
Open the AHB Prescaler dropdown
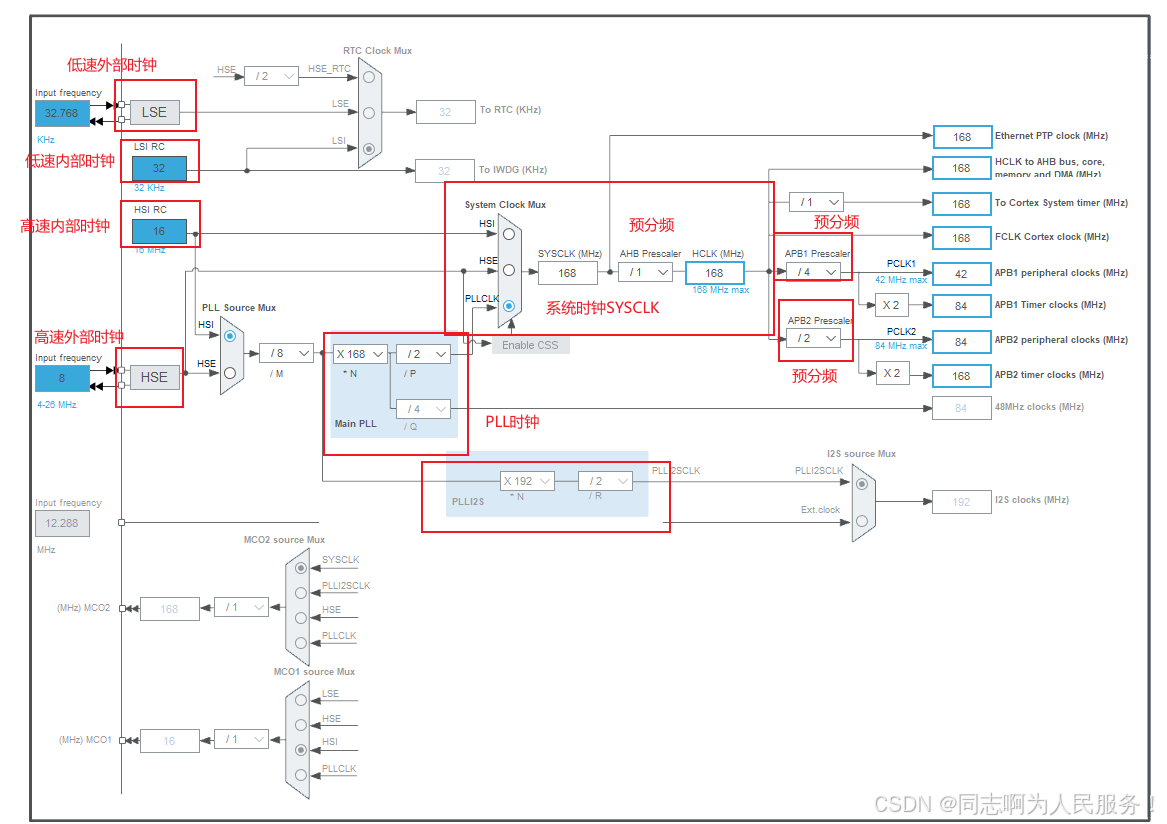645,272
